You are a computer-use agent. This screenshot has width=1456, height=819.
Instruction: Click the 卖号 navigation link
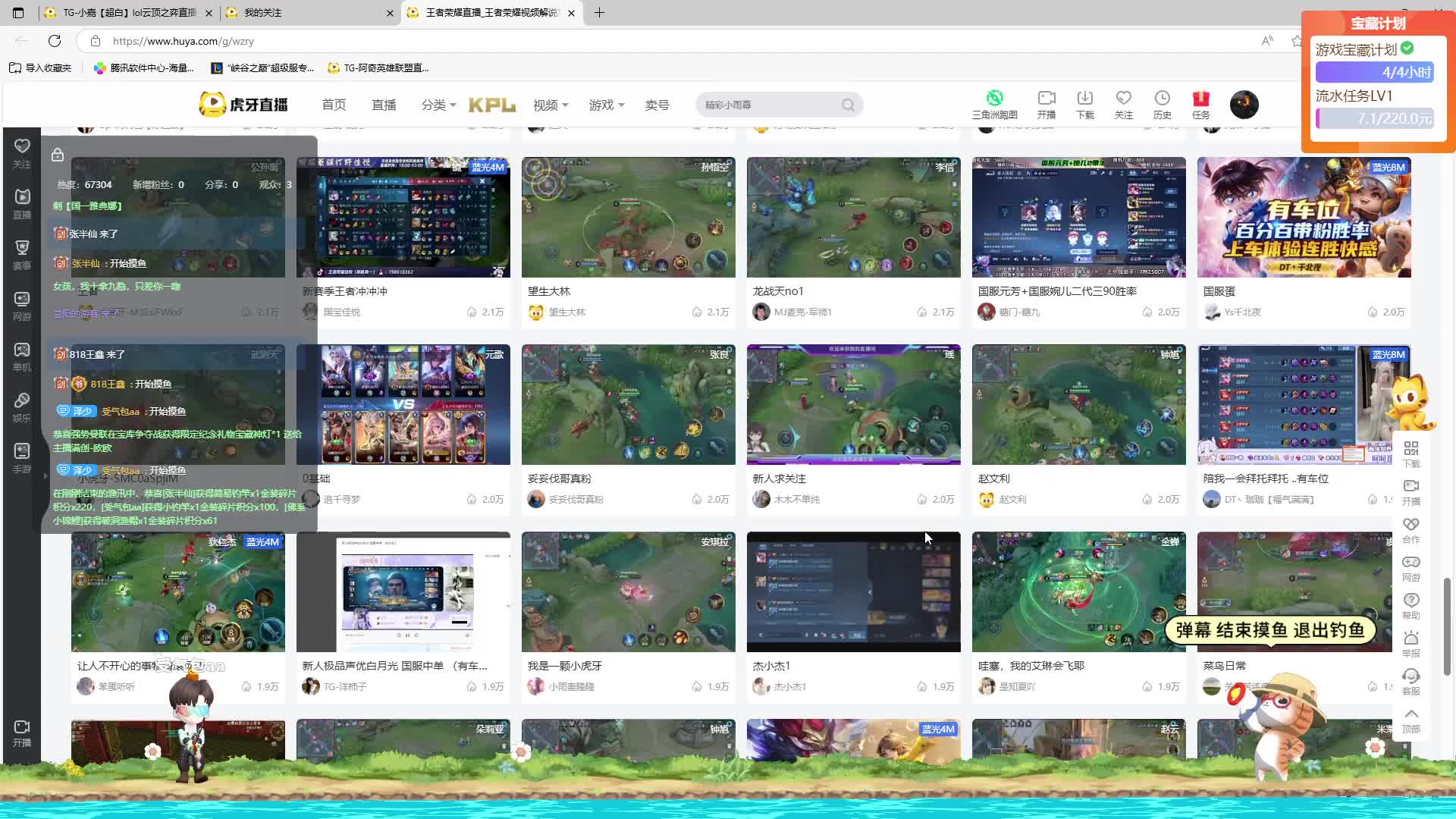(x=657, y=105)
